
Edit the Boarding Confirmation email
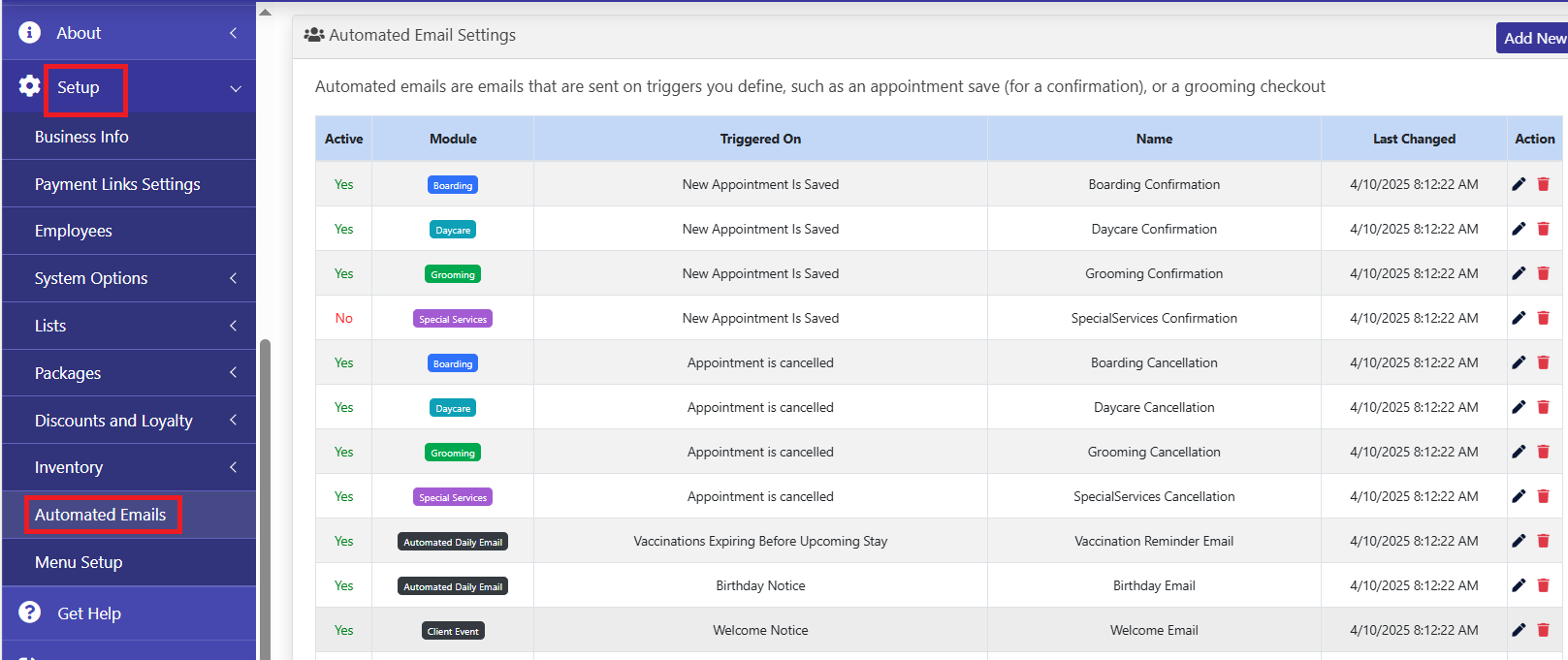coord(1519,184)
